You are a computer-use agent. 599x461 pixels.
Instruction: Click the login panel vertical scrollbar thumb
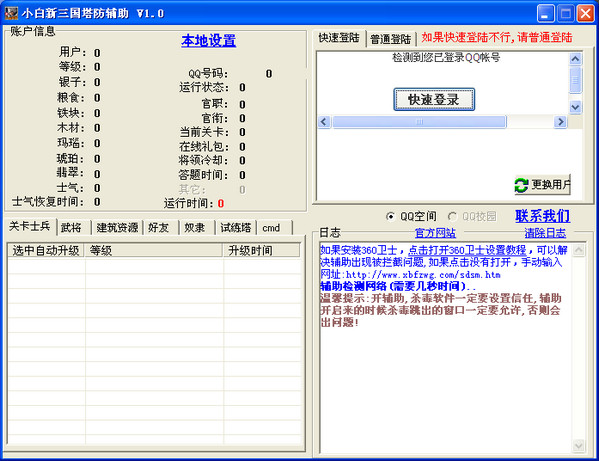pyautogui.click(x=575, y=80)
